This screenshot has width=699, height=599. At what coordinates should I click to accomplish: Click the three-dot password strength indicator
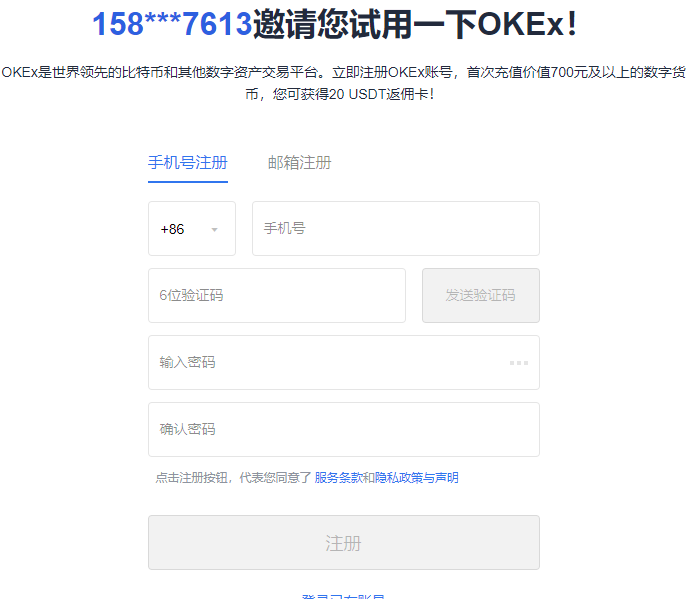518,362
